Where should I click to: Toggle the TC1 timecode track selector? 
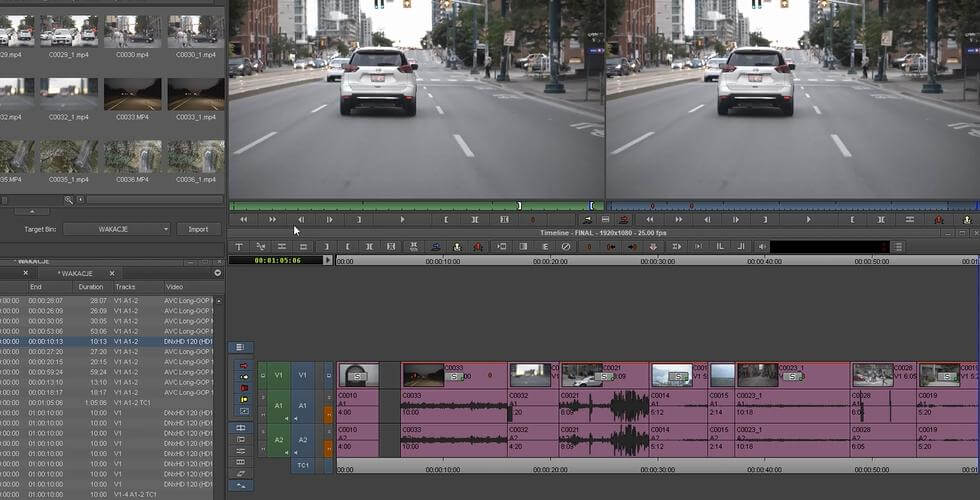(302, 465)
